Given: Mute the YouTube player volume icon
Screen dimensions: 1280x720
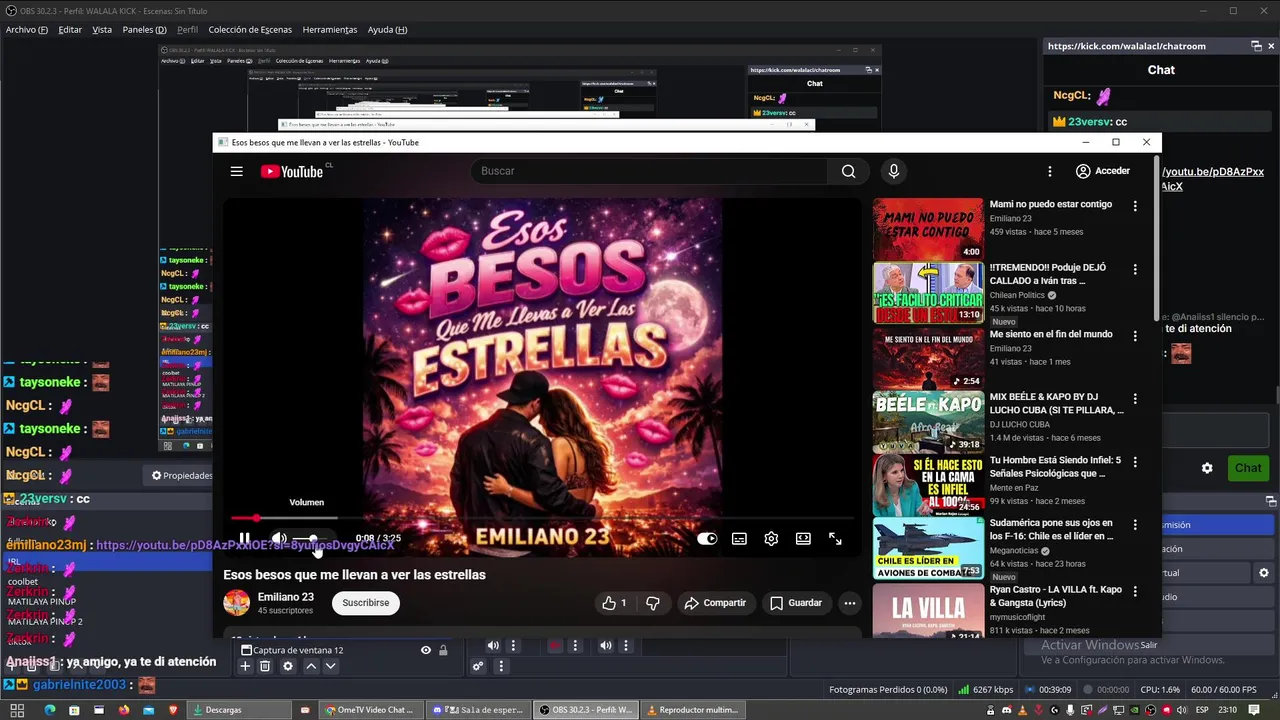Looking at the screenshot, I should pos(279,539).
